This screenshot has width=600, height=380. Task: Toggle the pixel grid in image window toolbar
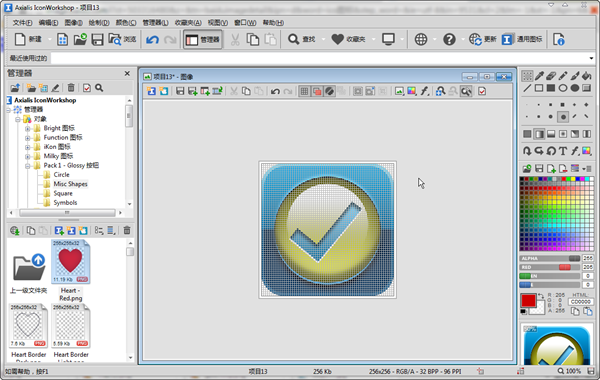pos(304,91)
